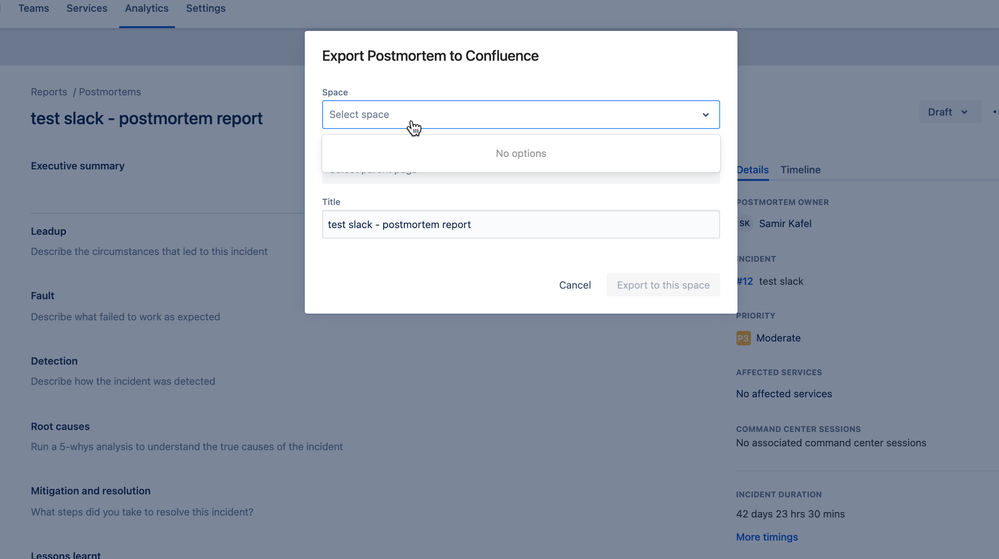Image resolution: width=999 pixels, height=559 pixels.
Task: Click the Mitigation and resolution placeholder text
Action: click(142, 512)
